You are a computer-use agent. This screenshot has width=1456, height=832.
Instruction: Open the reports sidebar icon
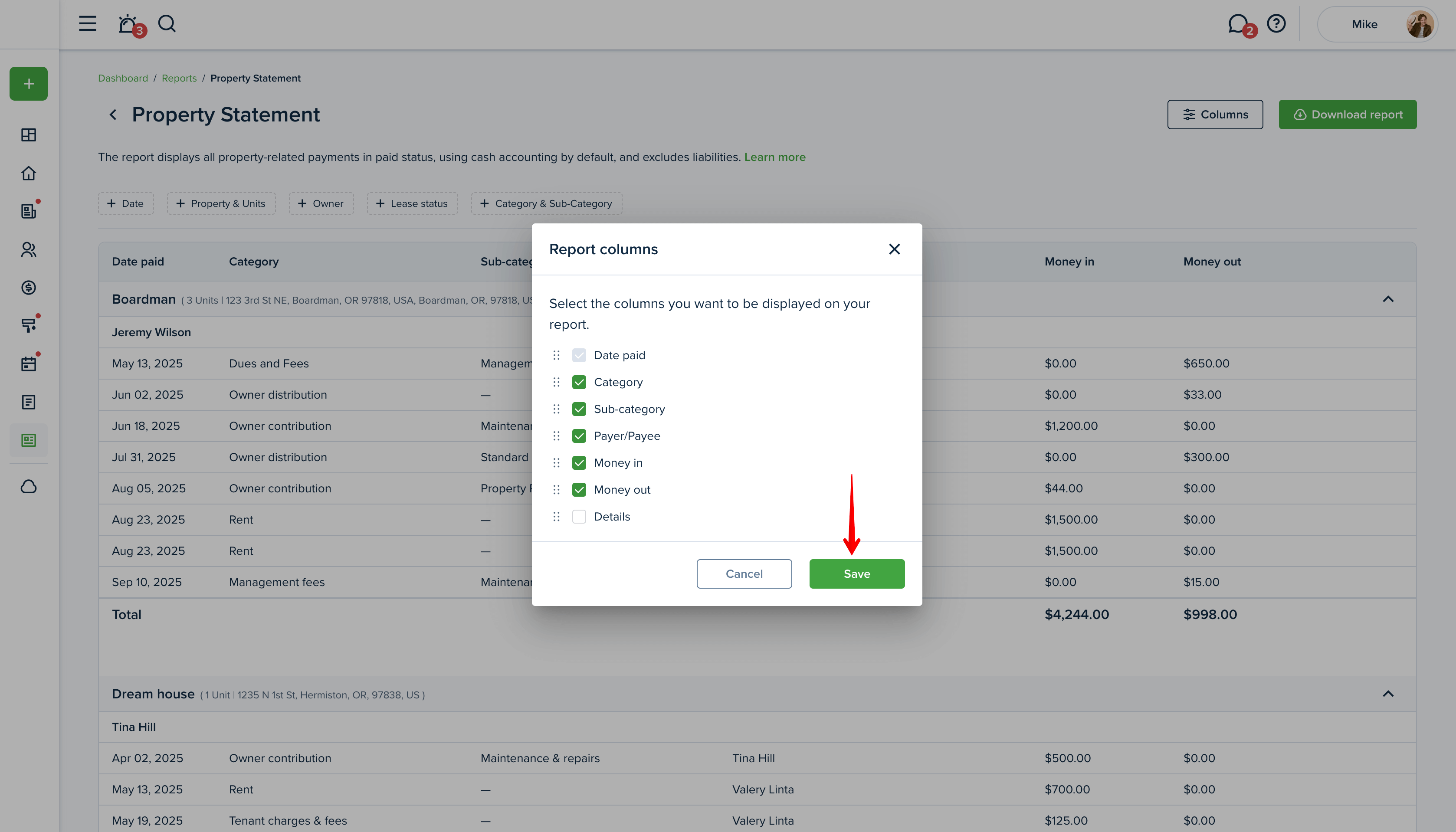(29, 440)
